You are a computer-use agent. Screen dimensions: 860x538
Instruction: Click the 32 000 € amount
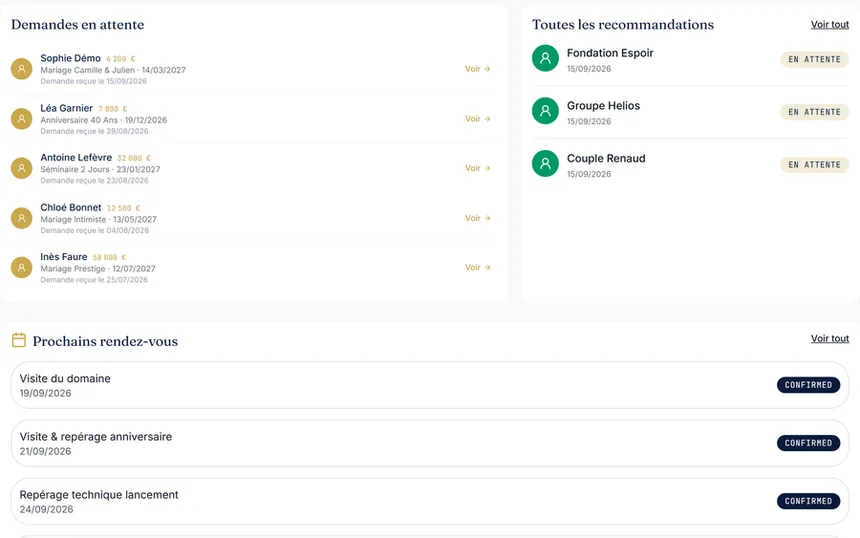click(134, 158)
